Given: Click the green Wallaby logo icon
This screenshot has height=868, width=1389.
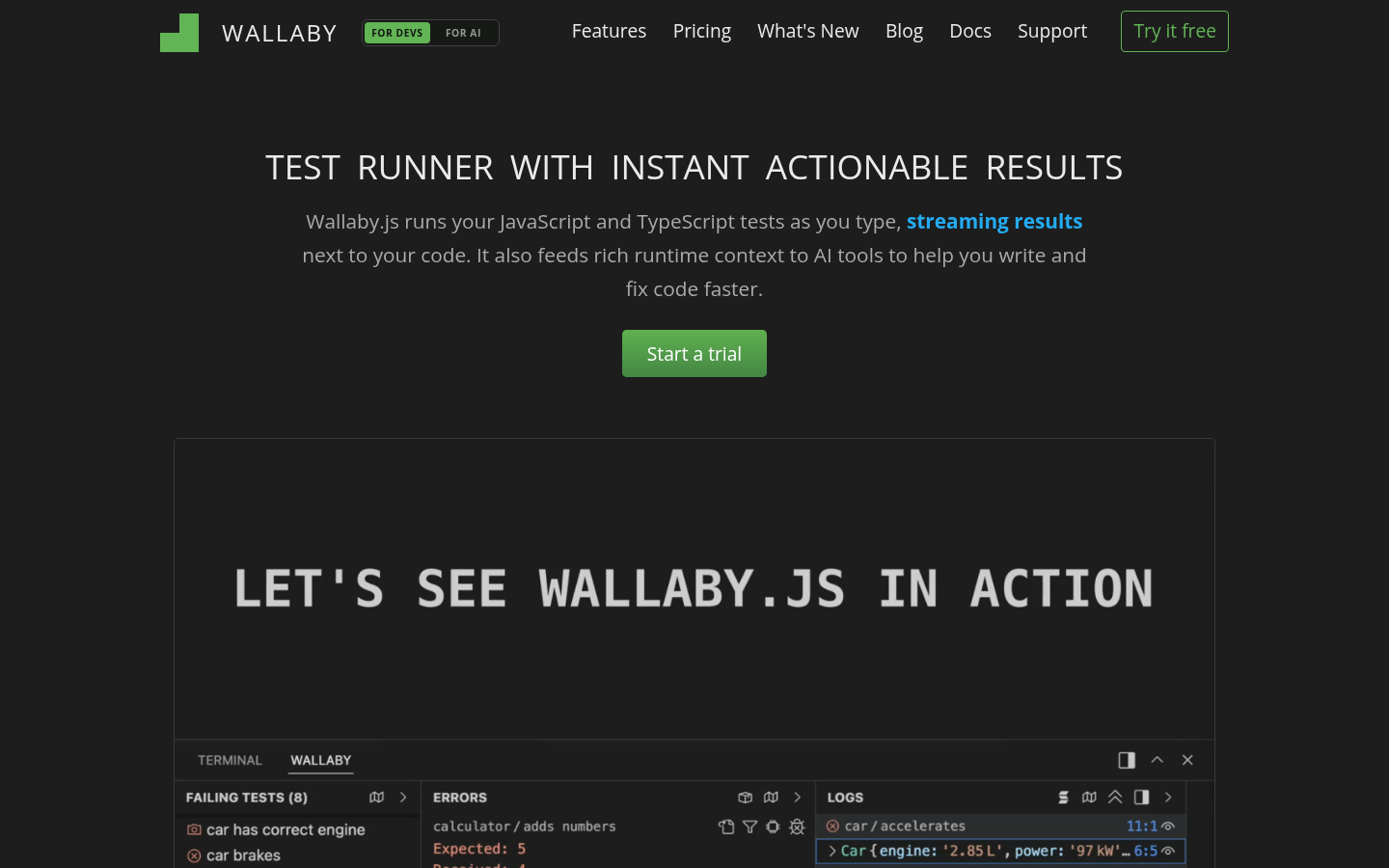Looking at the screenshot, I should [179, 33].
